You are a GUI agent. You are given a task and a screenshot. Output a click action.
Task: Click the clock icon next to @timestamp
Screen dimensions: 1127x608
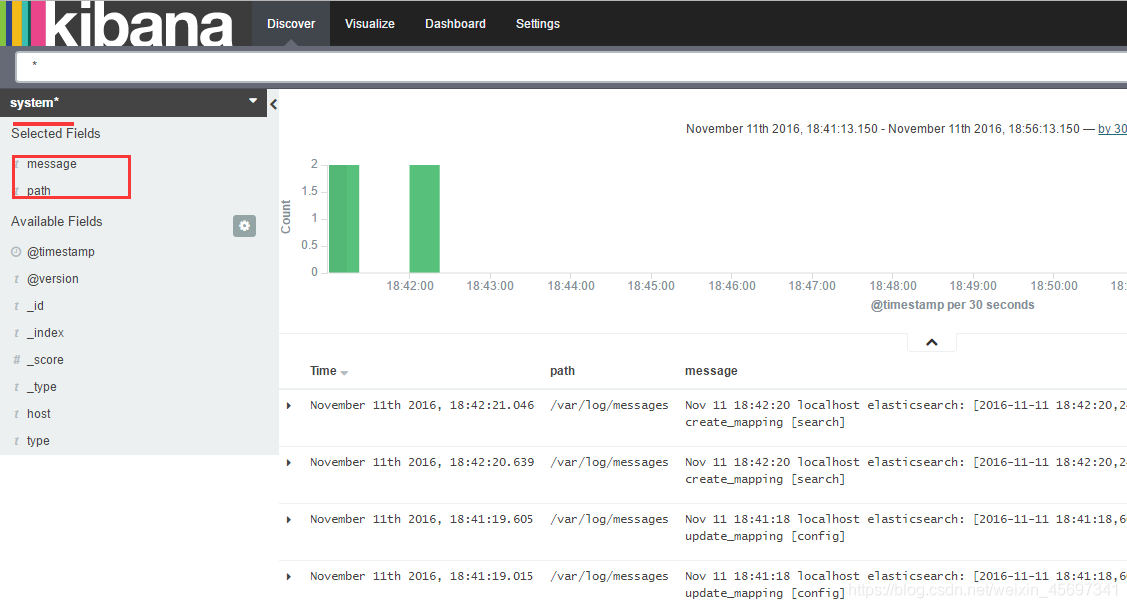tap(16, 252)
